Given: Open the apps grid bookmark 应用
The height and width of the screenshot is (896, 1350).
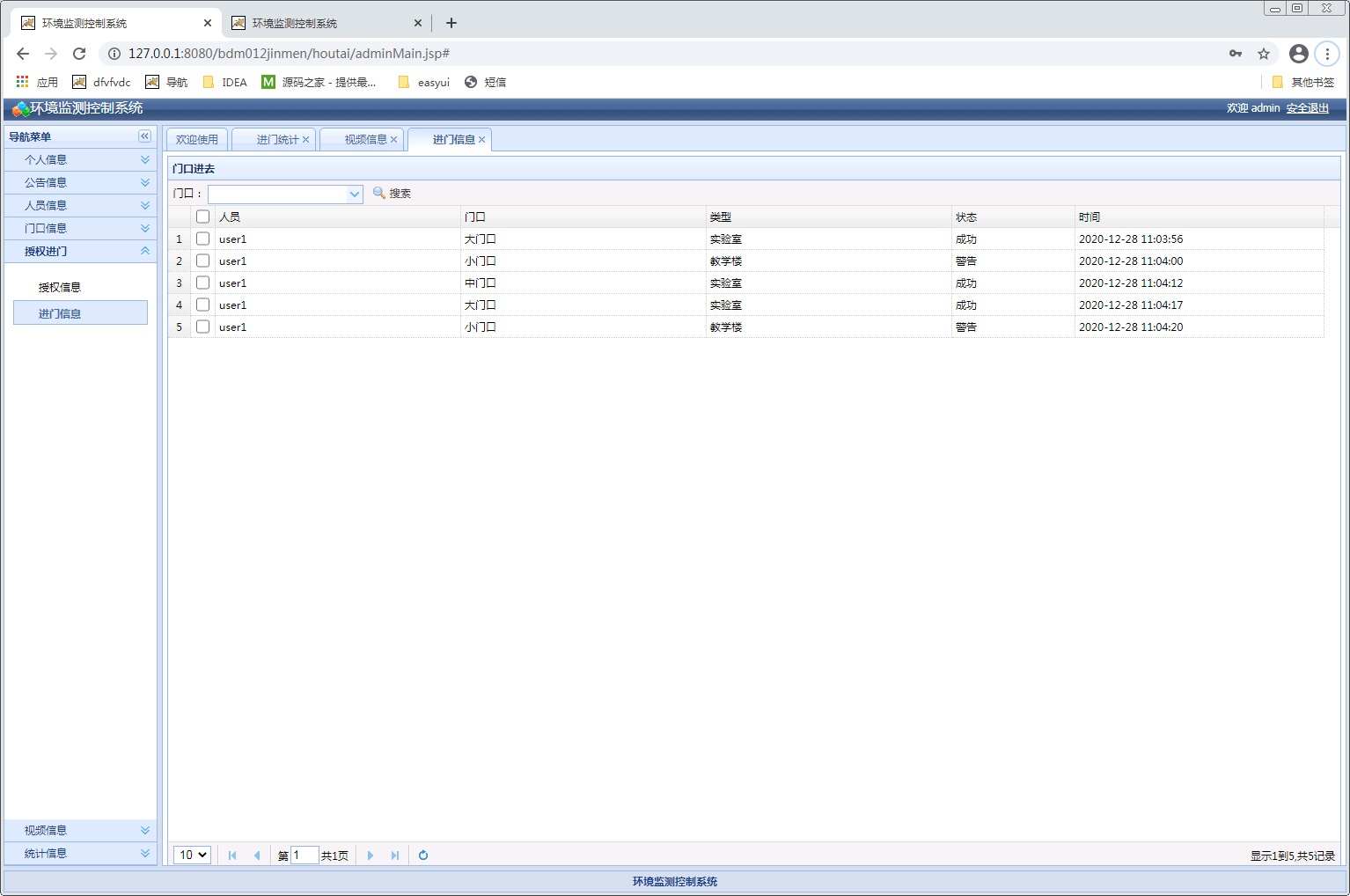Looking at the screenshot, I should [37, 82].
